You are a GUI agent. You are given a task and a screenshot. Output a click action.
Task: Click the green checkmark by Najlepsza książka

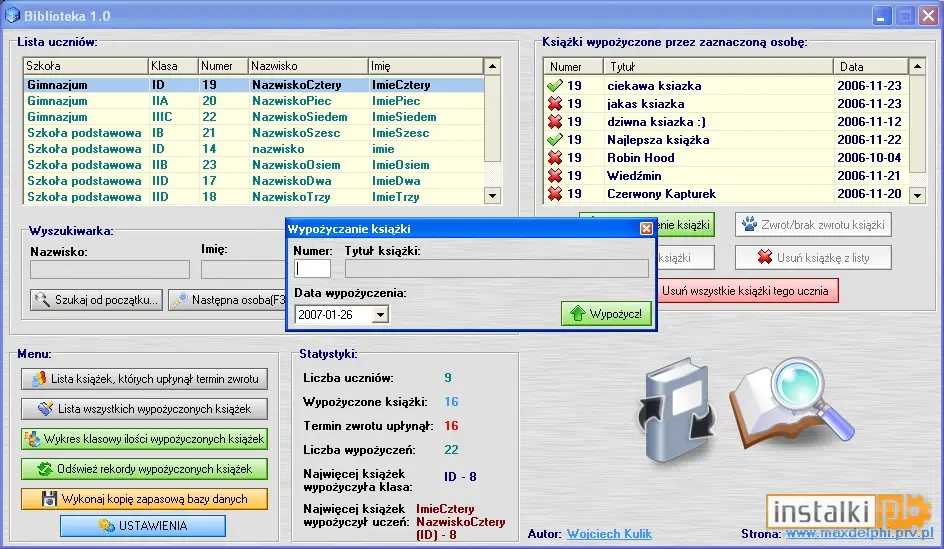pos(554,140)
